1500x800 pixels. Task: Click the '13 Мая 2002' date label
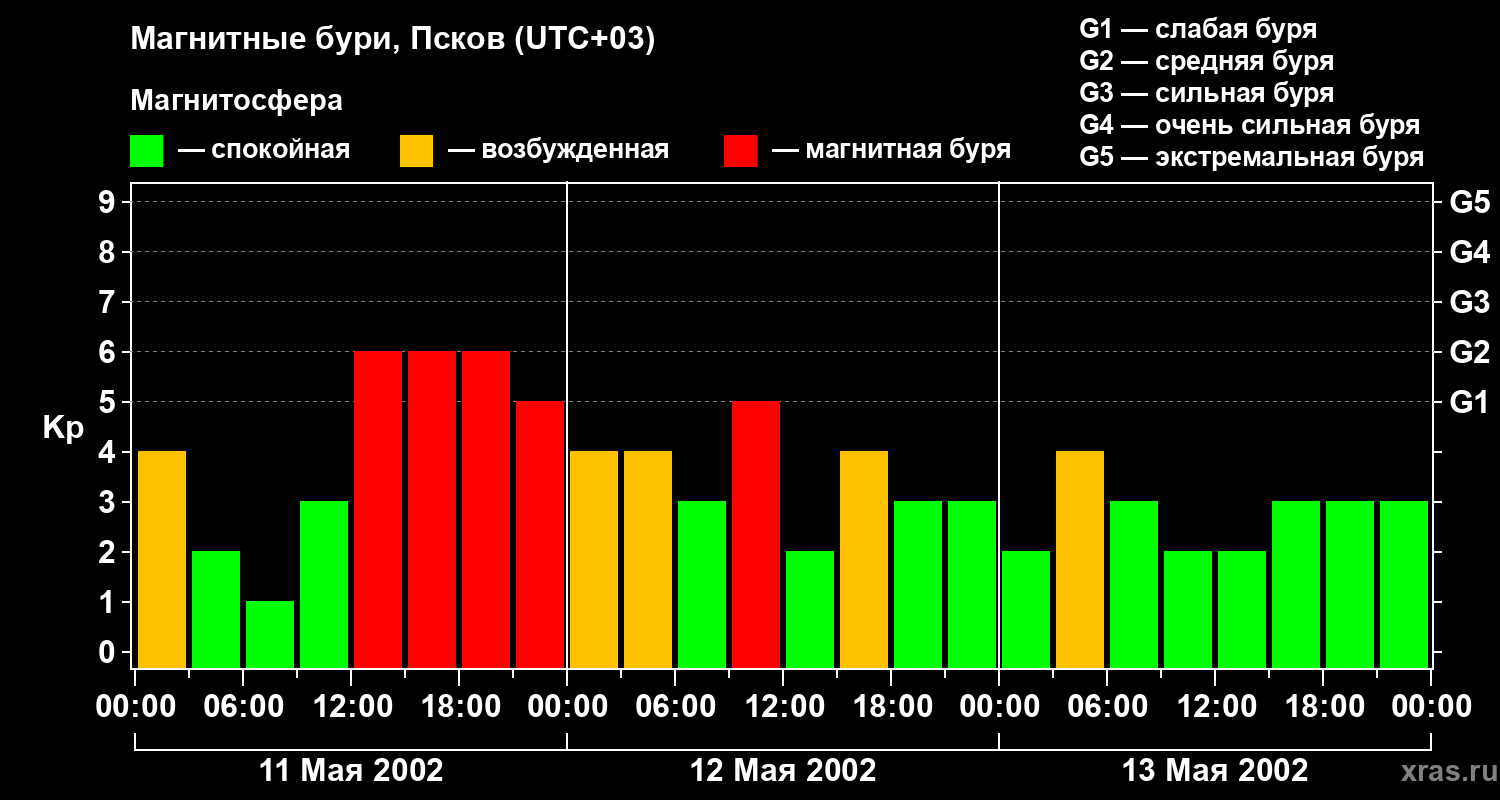(x=1215, y=771)
